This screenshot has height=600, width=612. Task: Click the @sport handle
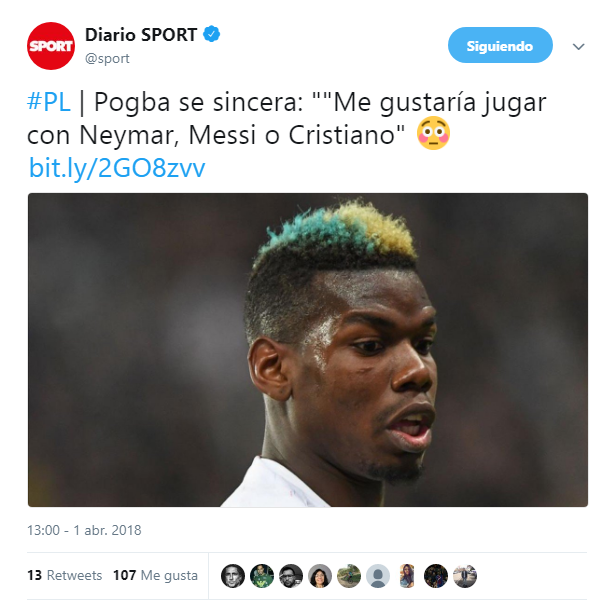(107, 59)
